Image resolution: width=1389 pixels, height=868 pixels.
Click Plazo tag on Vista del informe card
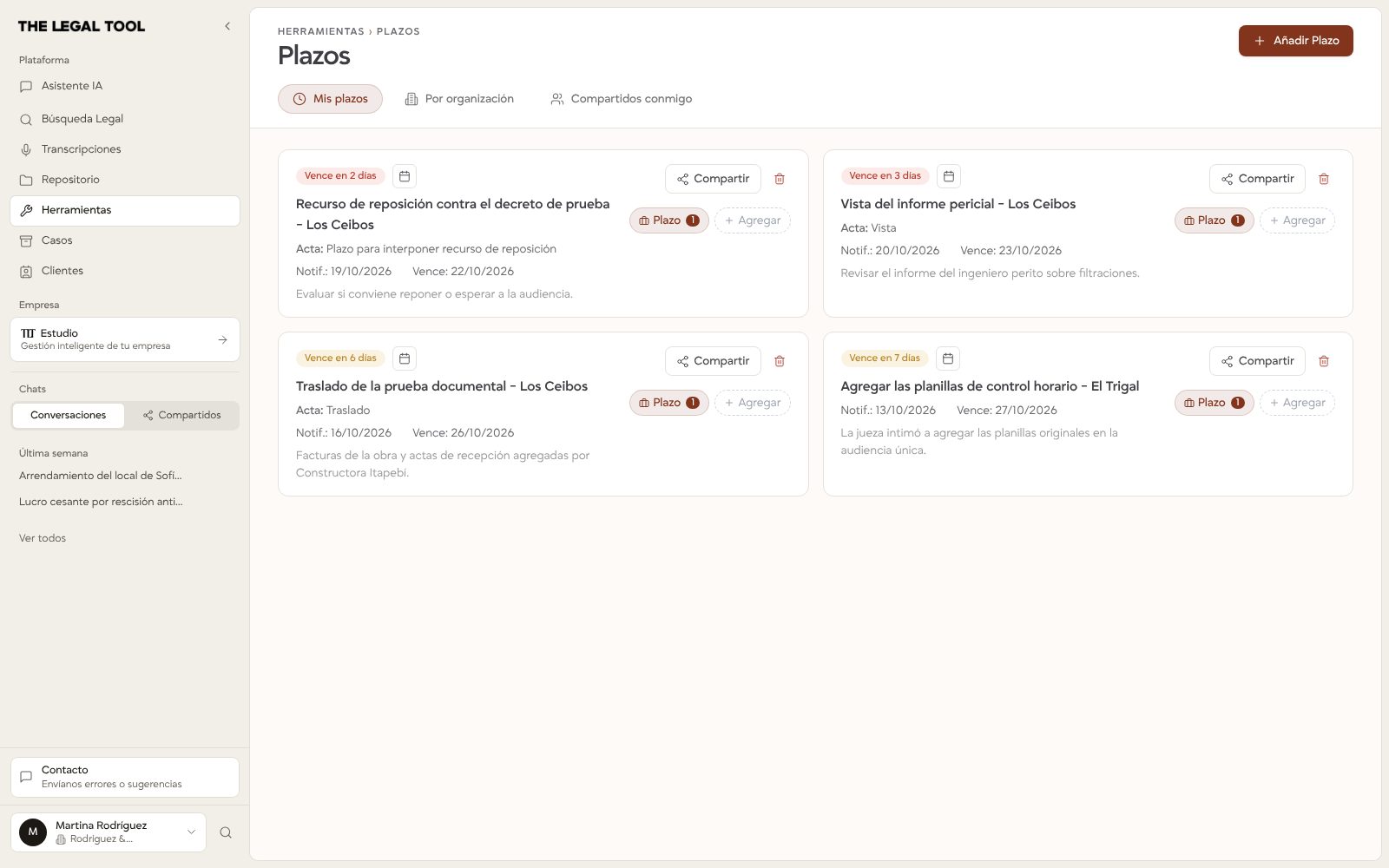pos(1214,220)
